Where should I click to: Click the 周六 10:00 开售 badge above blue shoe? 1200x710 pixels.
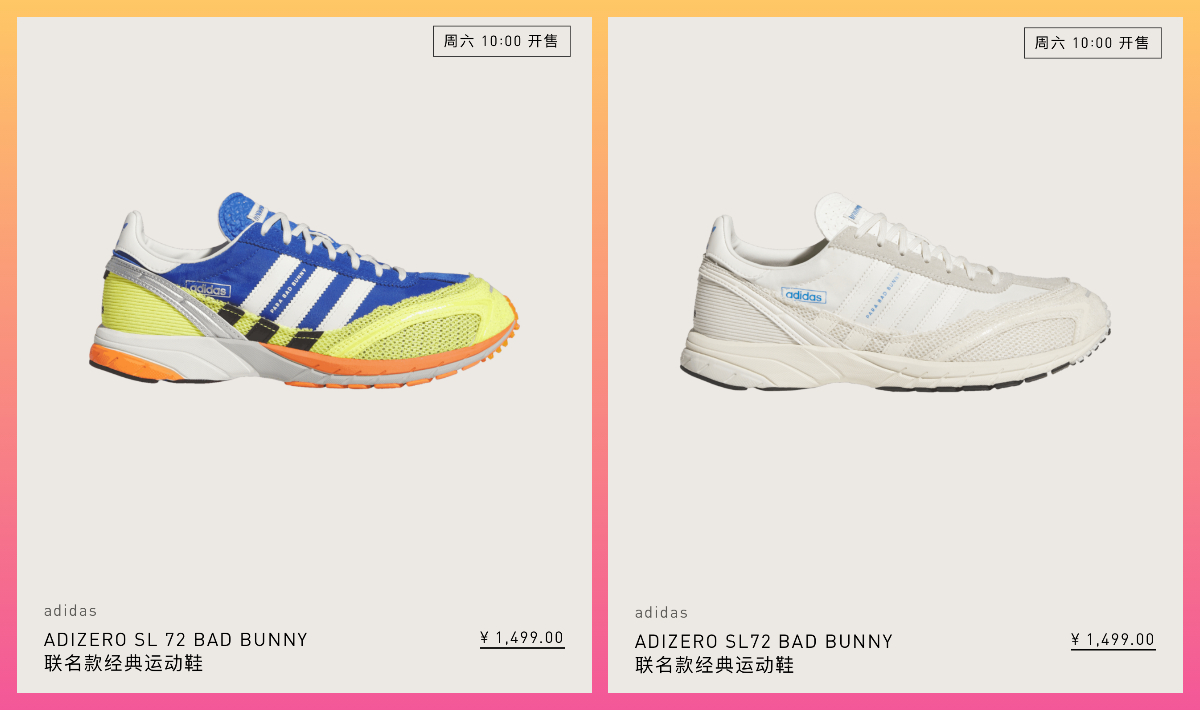pyautogui.click(x=502, y=41)
